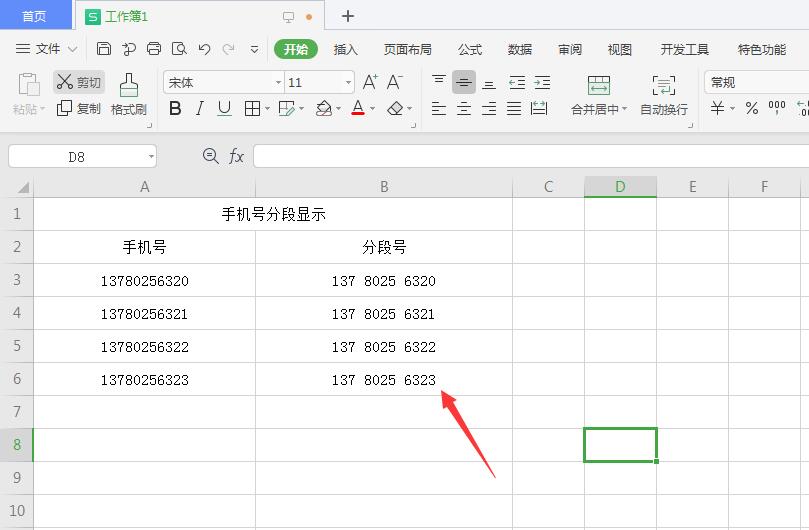This screenshot has width=809, height=530.
Task: Open font size dropdown 11
Action: pyautogui.click(x=348, y=83)
